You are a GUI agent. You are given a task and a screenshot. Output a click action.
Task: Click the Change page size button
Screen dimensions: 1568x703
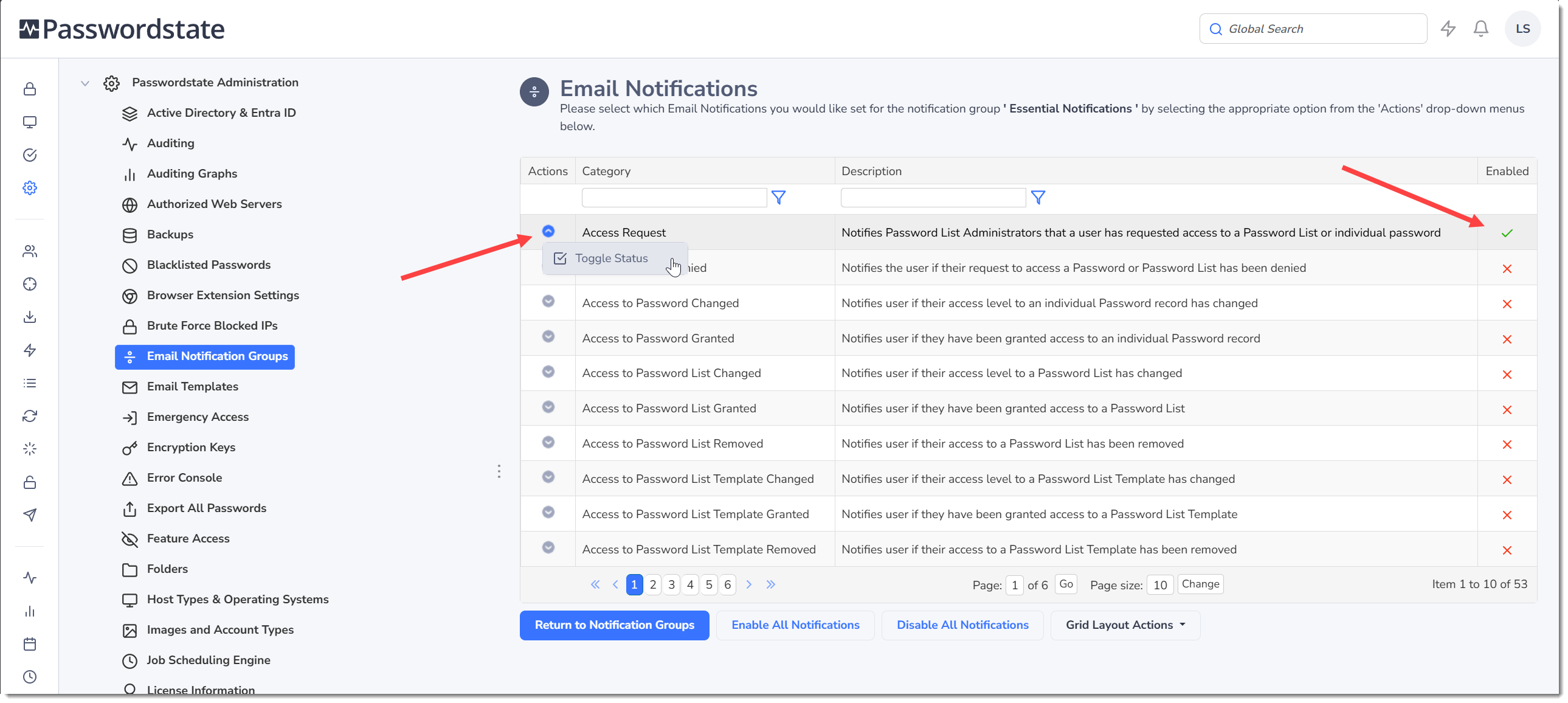(x=1200, y=584)
